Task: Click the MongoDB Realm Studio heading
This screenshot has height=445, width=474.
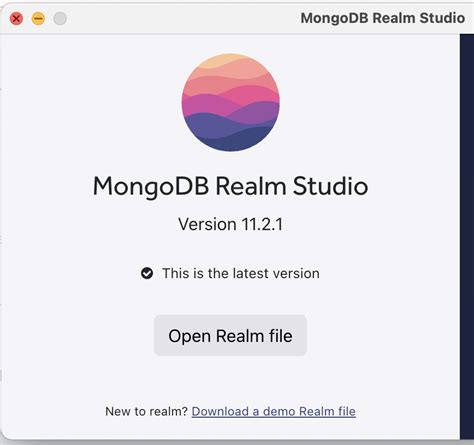Action: point(230,186)
